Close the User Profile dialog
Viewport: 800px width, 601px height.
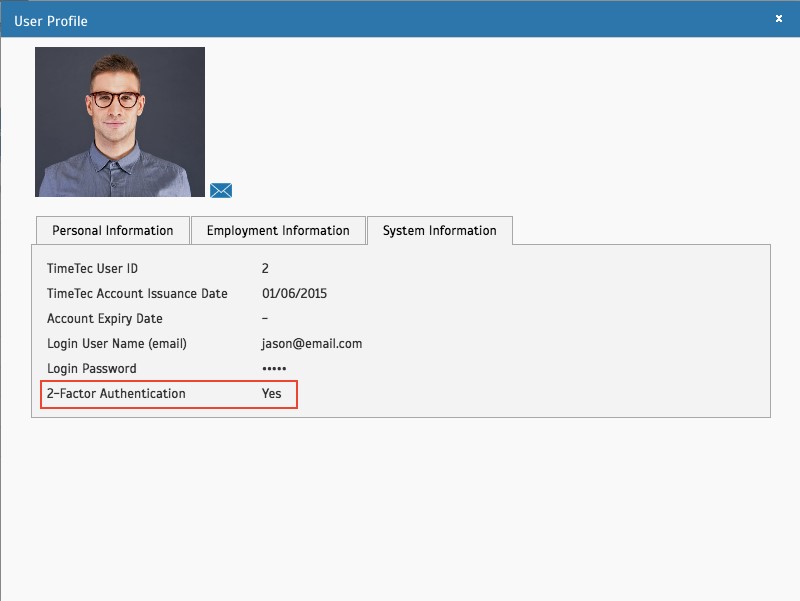pos(779,18)
